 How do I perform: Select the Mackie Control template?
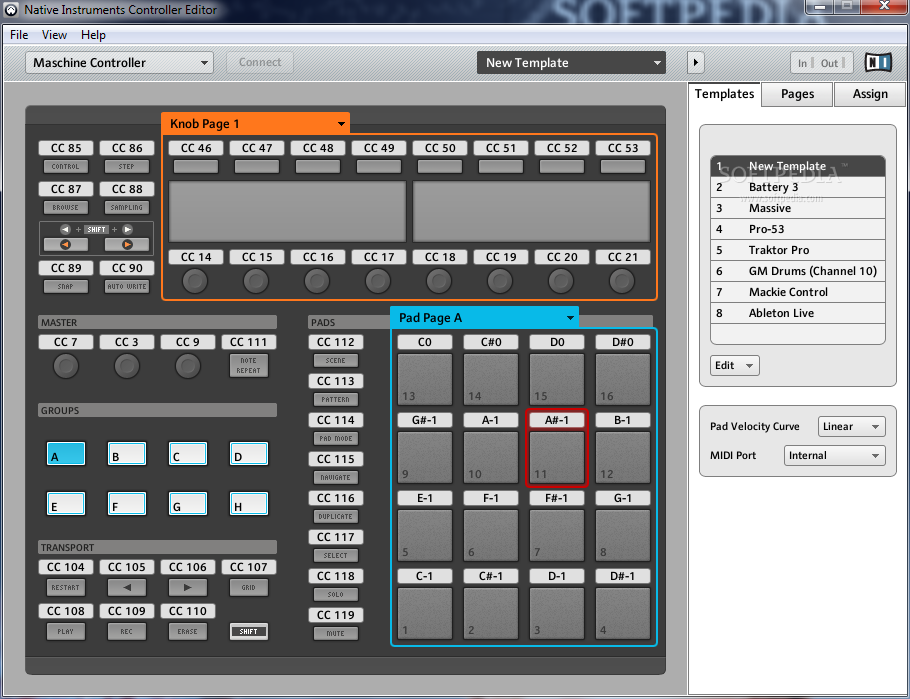(797, 292)
